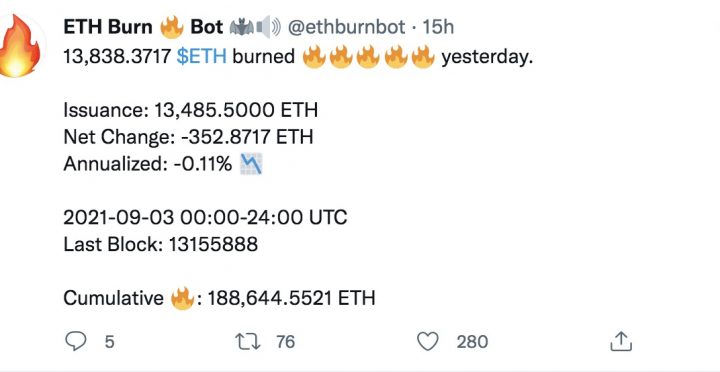Click the fire emoji in display name
The height and width of the screenshot is (372, 720).
(171, 28)
